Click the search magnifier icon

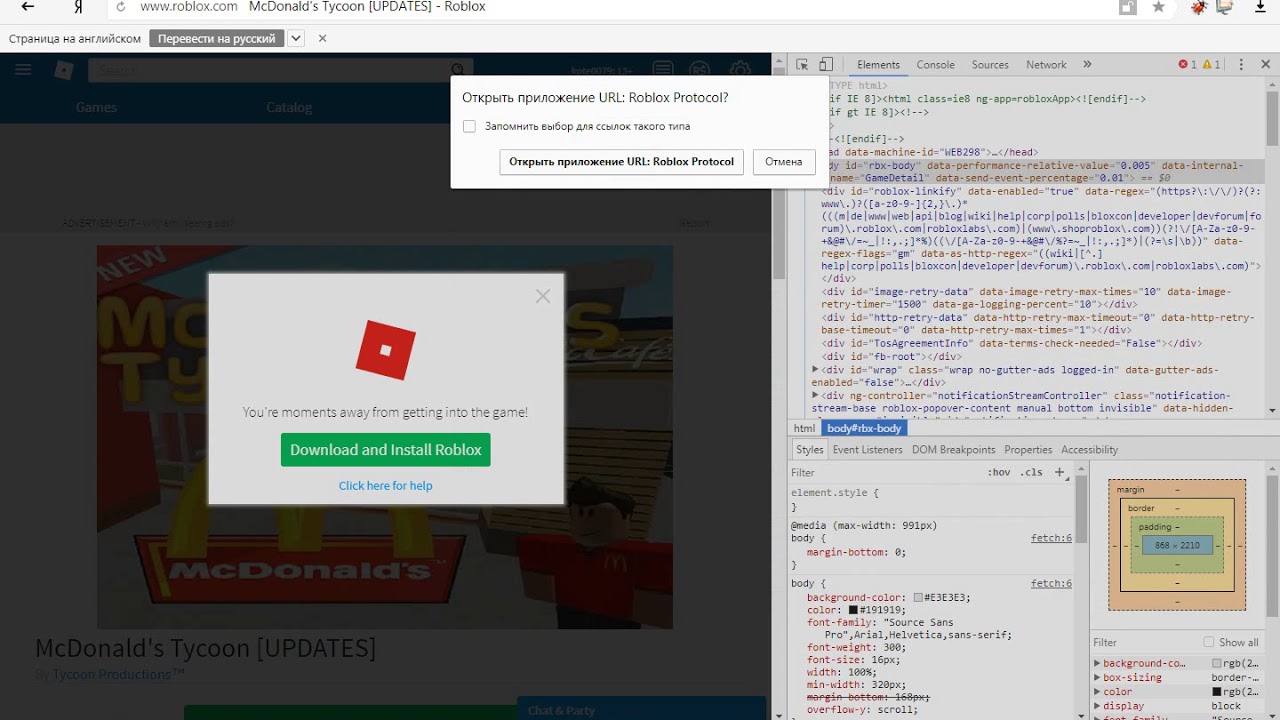[x=459, y=70]
